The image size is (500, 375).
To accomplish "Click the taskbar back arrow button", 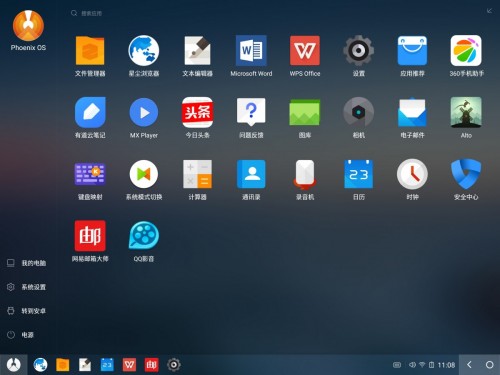I will pyautogui.click(x=469, y=365).
